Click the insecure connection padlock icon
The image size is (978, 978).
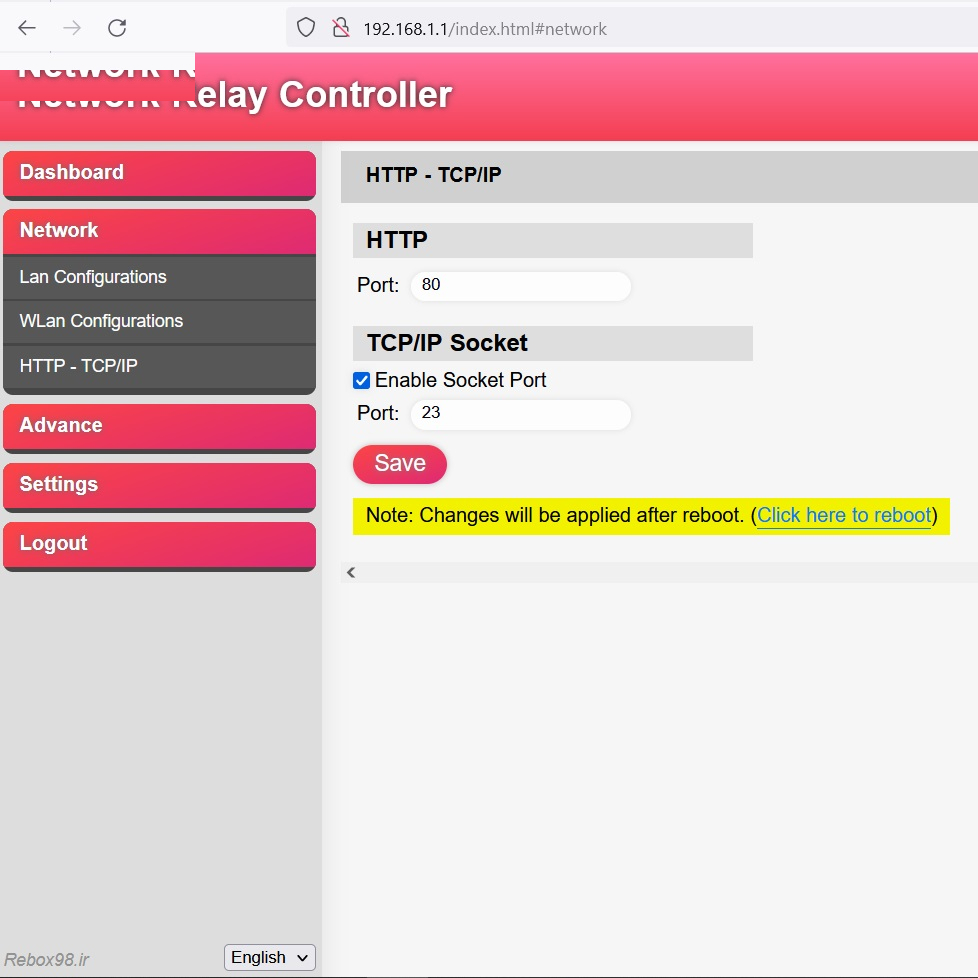click(x=340, y=28)
